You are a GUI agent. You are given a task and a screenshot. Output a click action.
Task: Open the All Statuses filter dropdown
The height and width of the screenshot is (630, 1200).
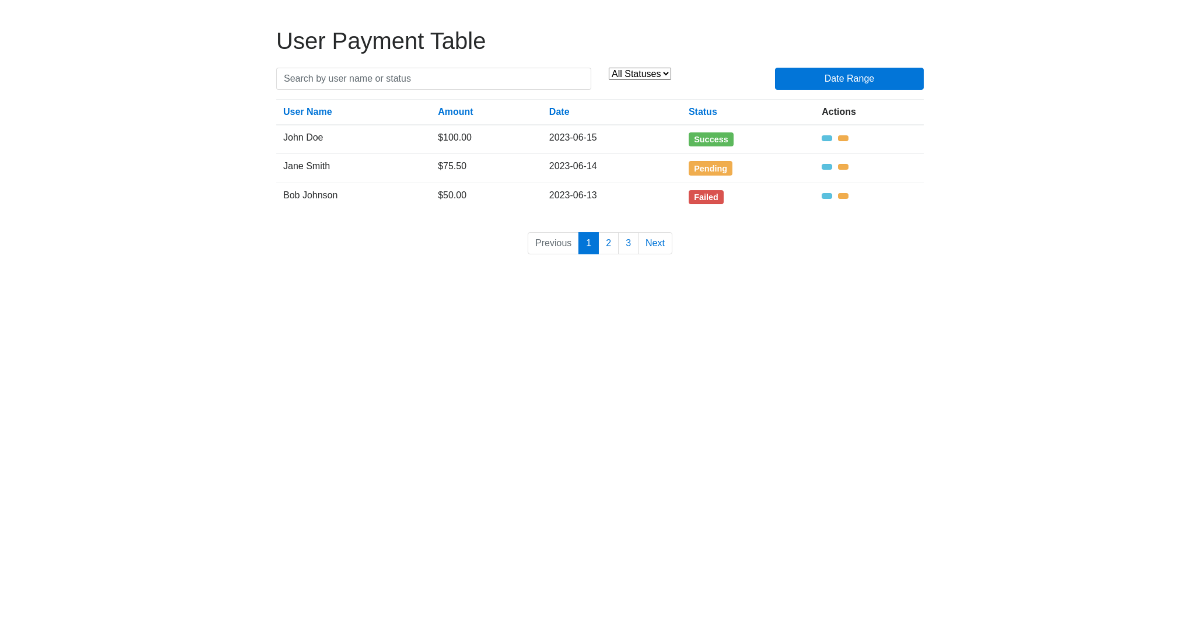pyautogui.click(x=639, y=73)
